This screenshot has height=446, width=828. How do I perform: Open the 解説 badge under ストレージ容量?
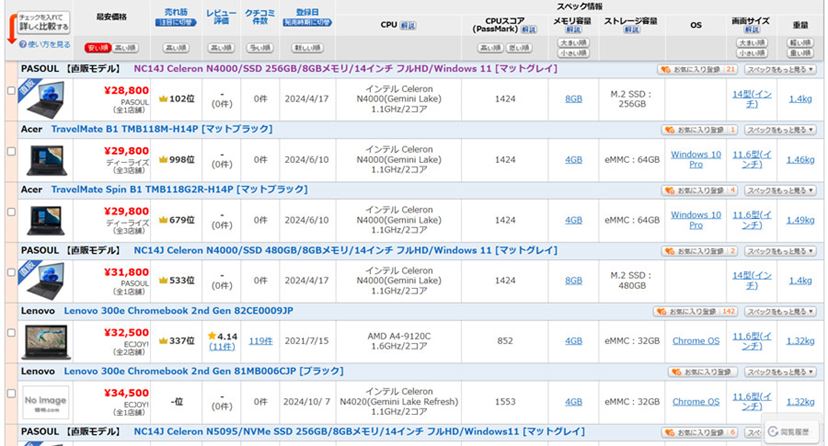click(x=632, y=30)
